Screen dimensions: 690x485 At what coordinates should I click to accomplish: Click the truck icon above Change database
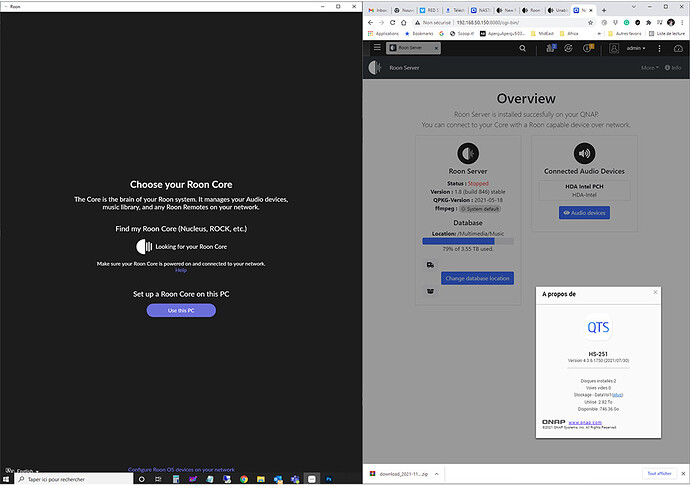(430, 265)
